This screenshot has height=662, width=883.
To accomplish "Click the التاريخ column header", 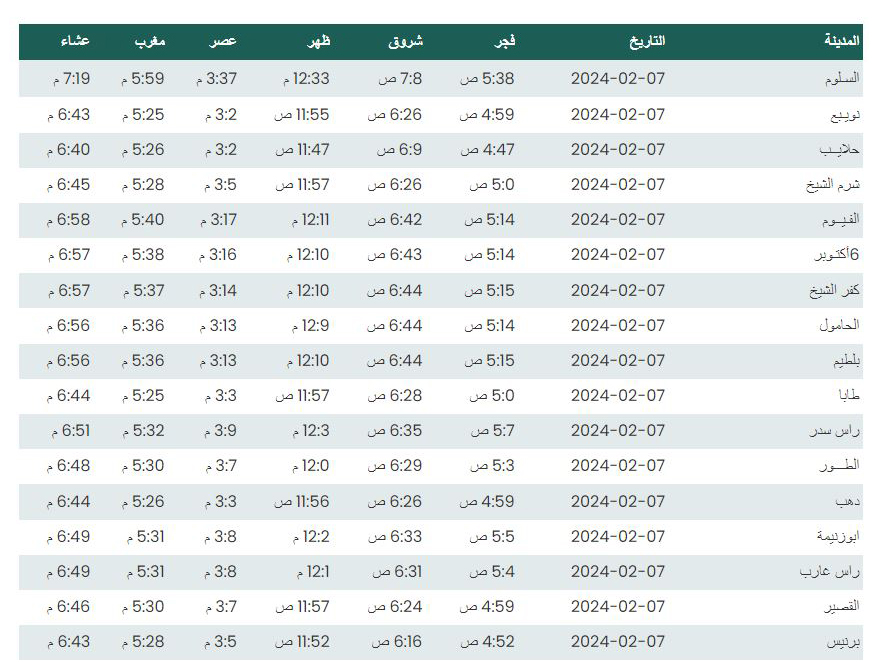I will 647,41.
